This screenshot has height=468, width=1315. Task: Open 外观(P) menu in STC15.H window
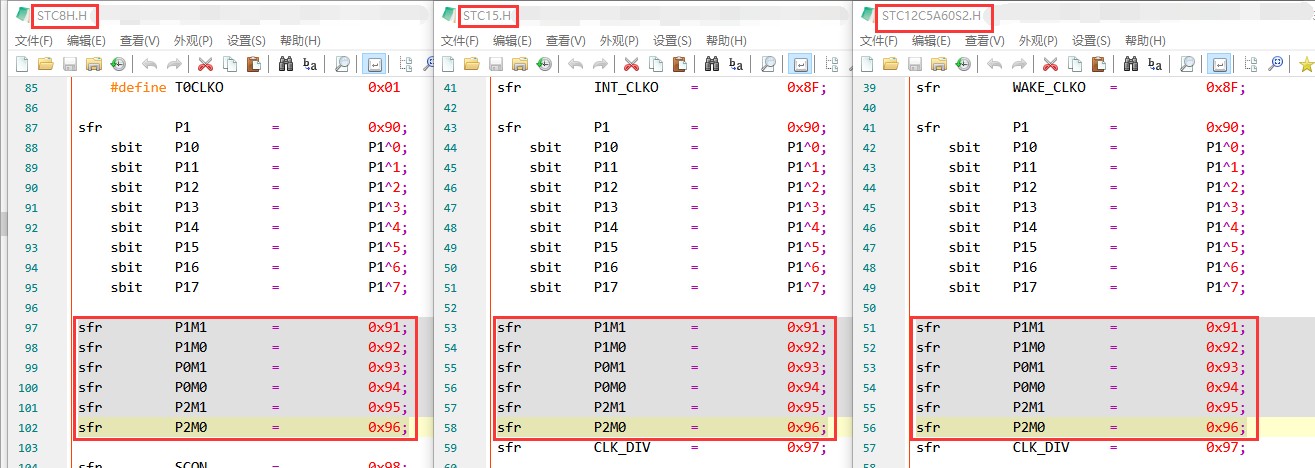(x=619, y=41)
